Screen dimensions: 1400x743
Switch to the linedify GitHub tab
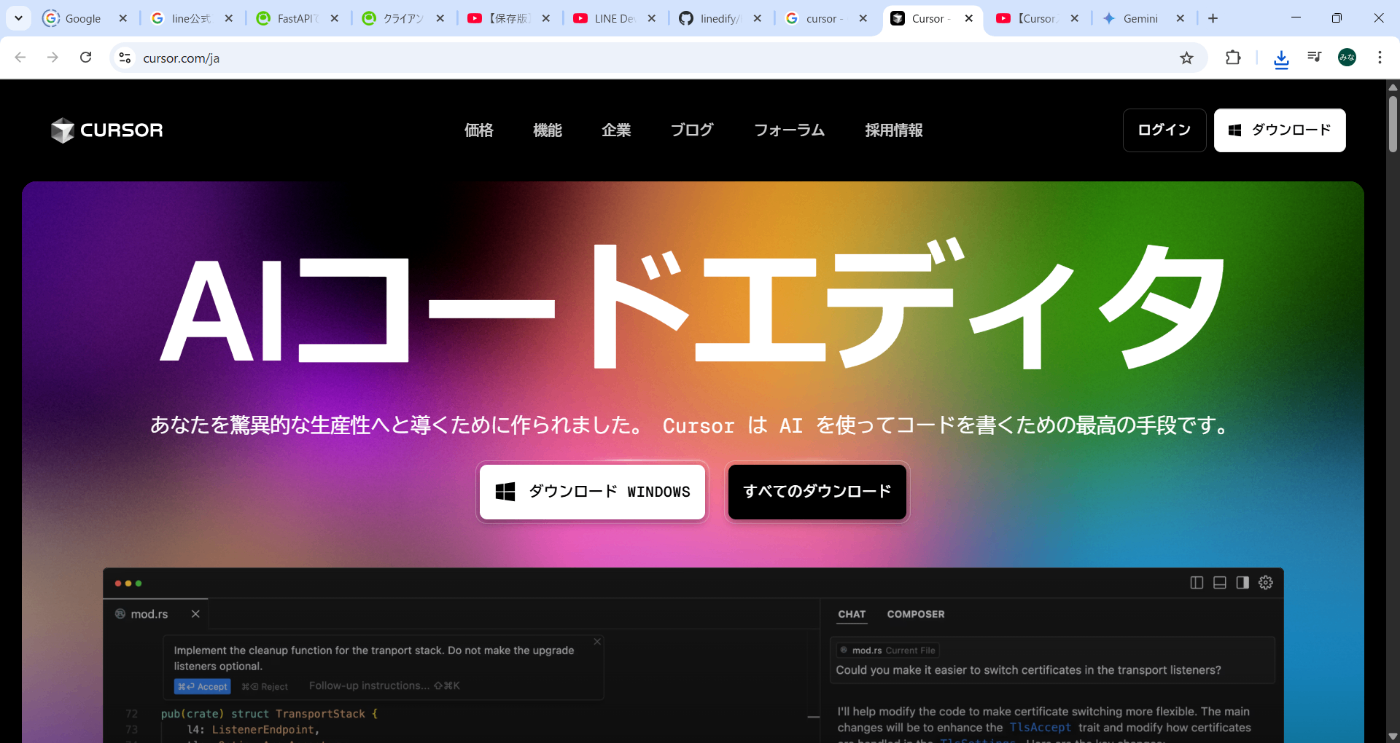720,18
